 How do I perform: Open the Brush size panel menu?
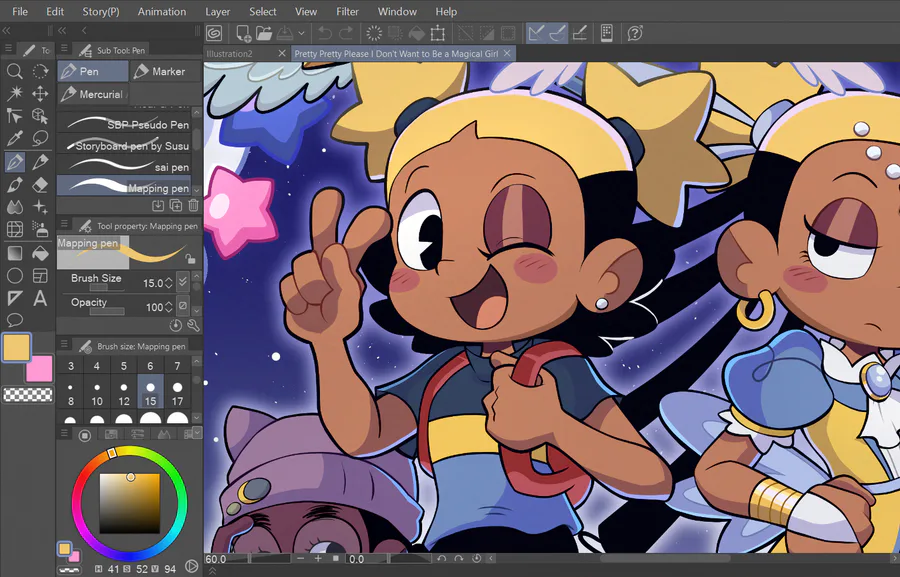tap(64, 344)
